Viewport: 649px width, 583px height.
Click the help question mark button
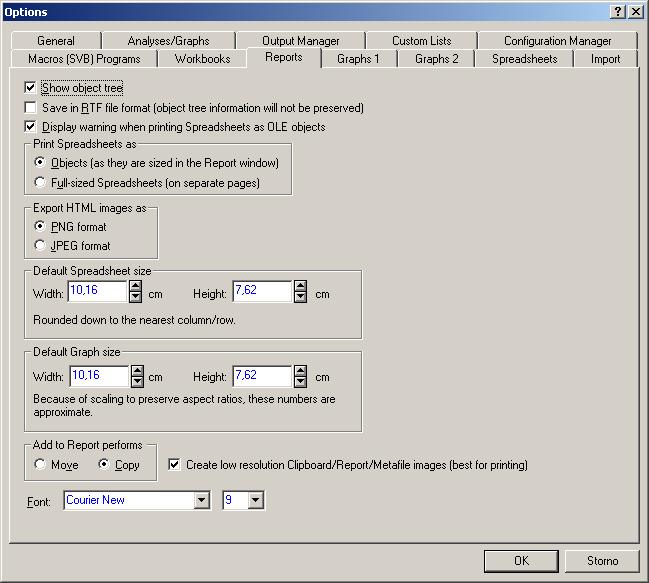click(617, 12)
